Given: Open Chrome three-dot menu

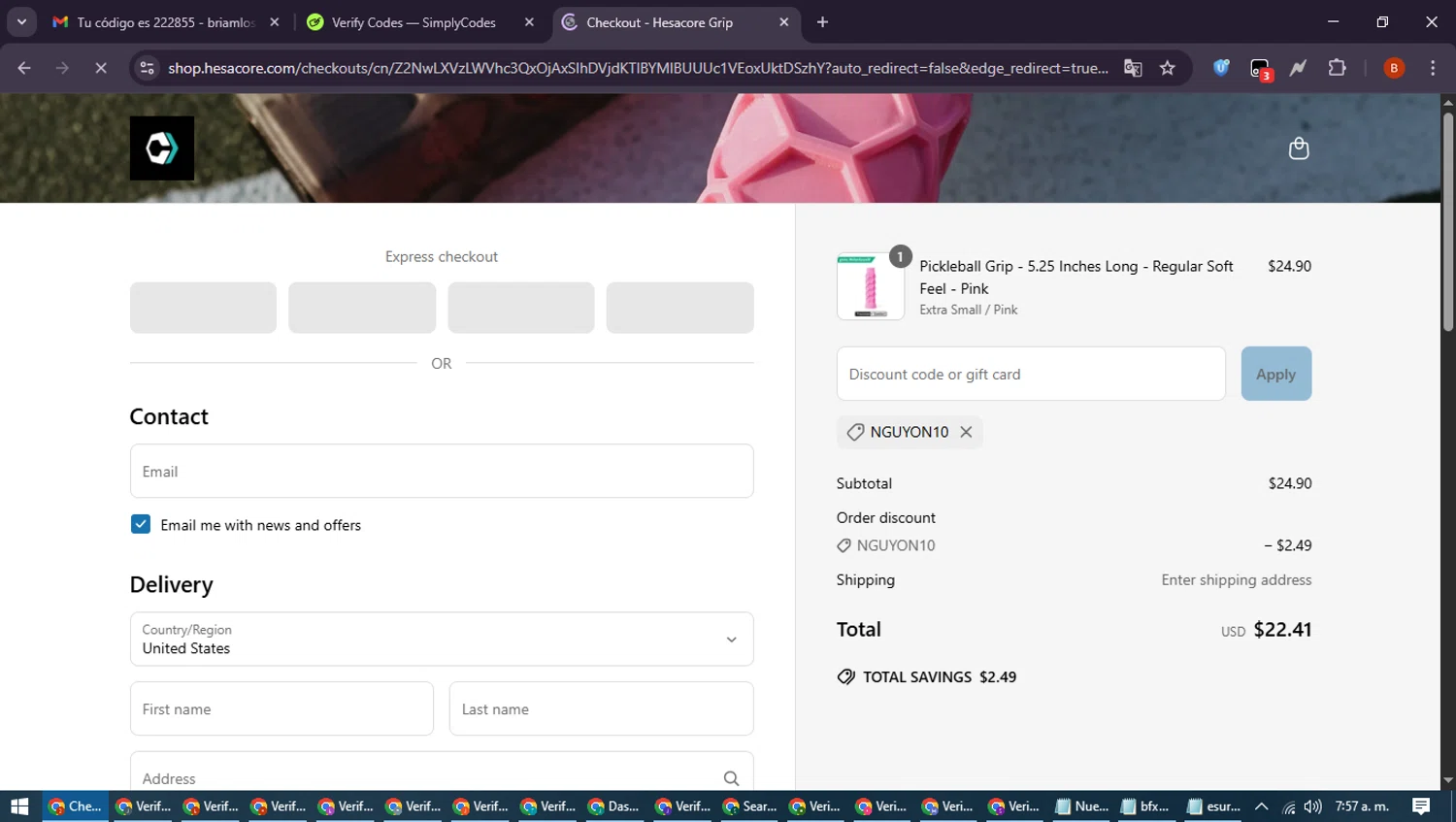Looking at the screenshot, I should (1433, 68).
